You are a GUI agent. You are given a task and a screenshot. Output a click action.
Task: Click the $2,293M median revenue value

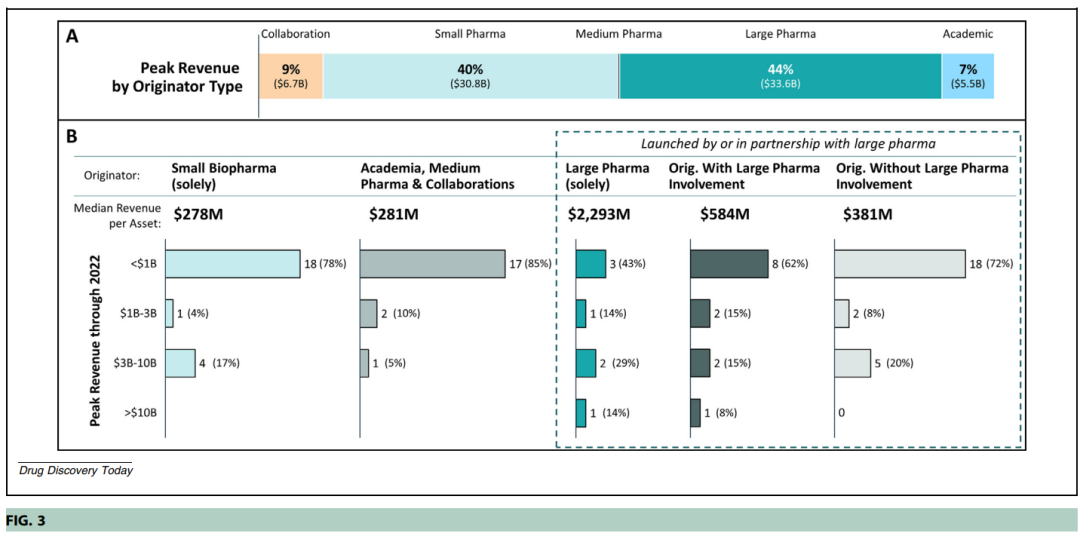[x=598, y=214]
